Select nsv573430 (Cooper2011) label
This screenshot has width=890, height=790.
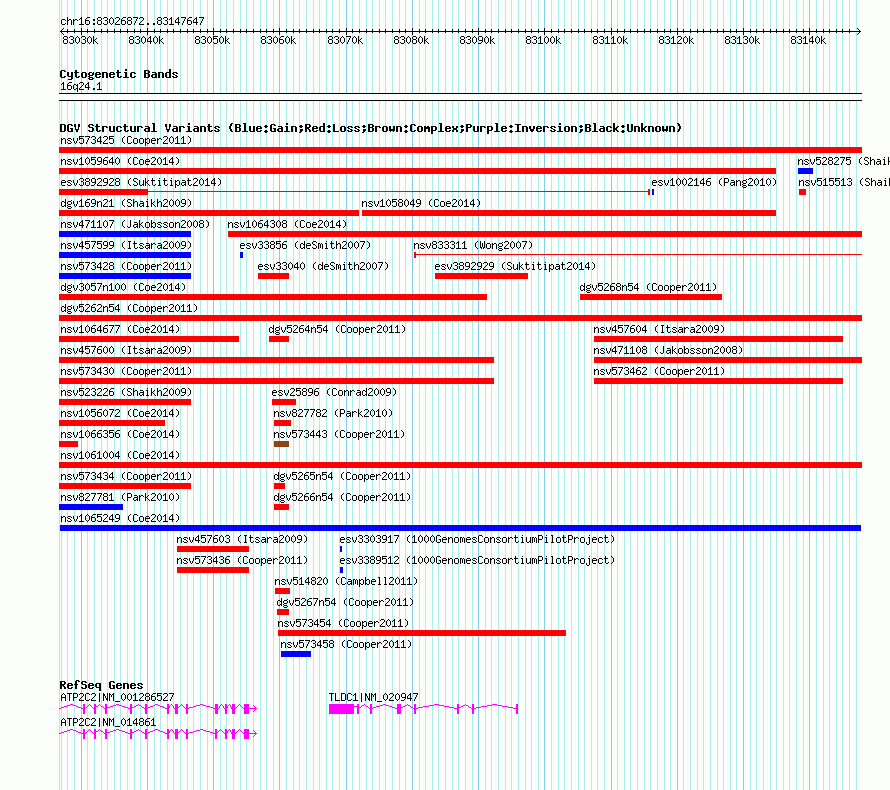126,371
